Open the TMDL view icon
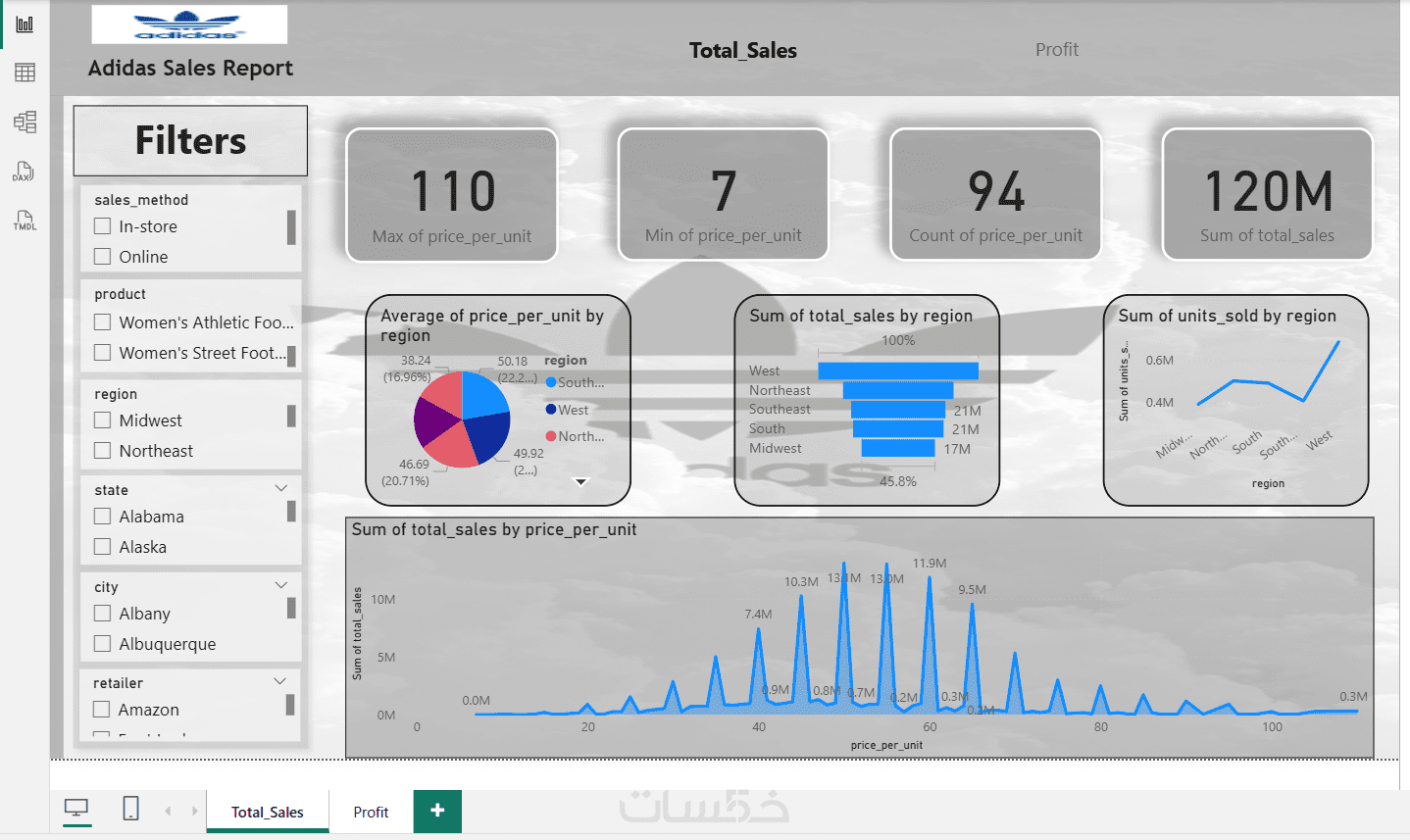 25,220
